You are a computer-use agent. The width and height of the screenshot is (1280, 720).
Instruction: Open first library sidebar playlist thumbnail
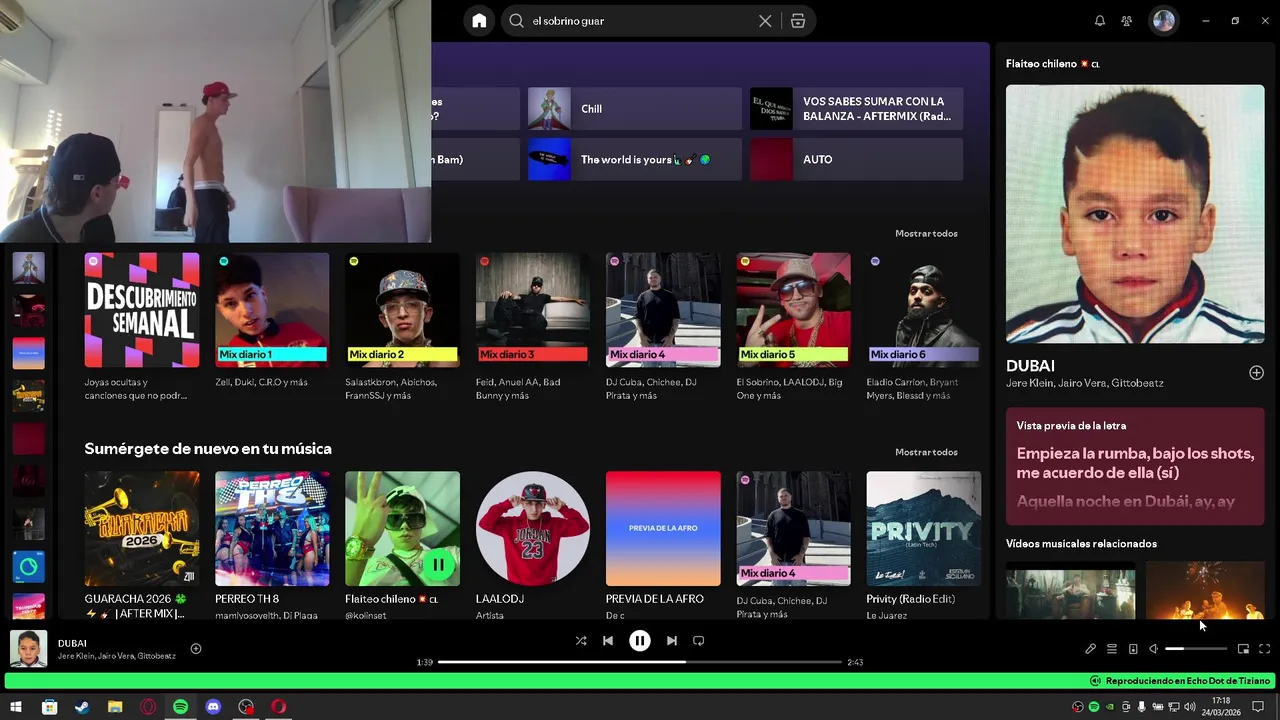tap(28, 268)
